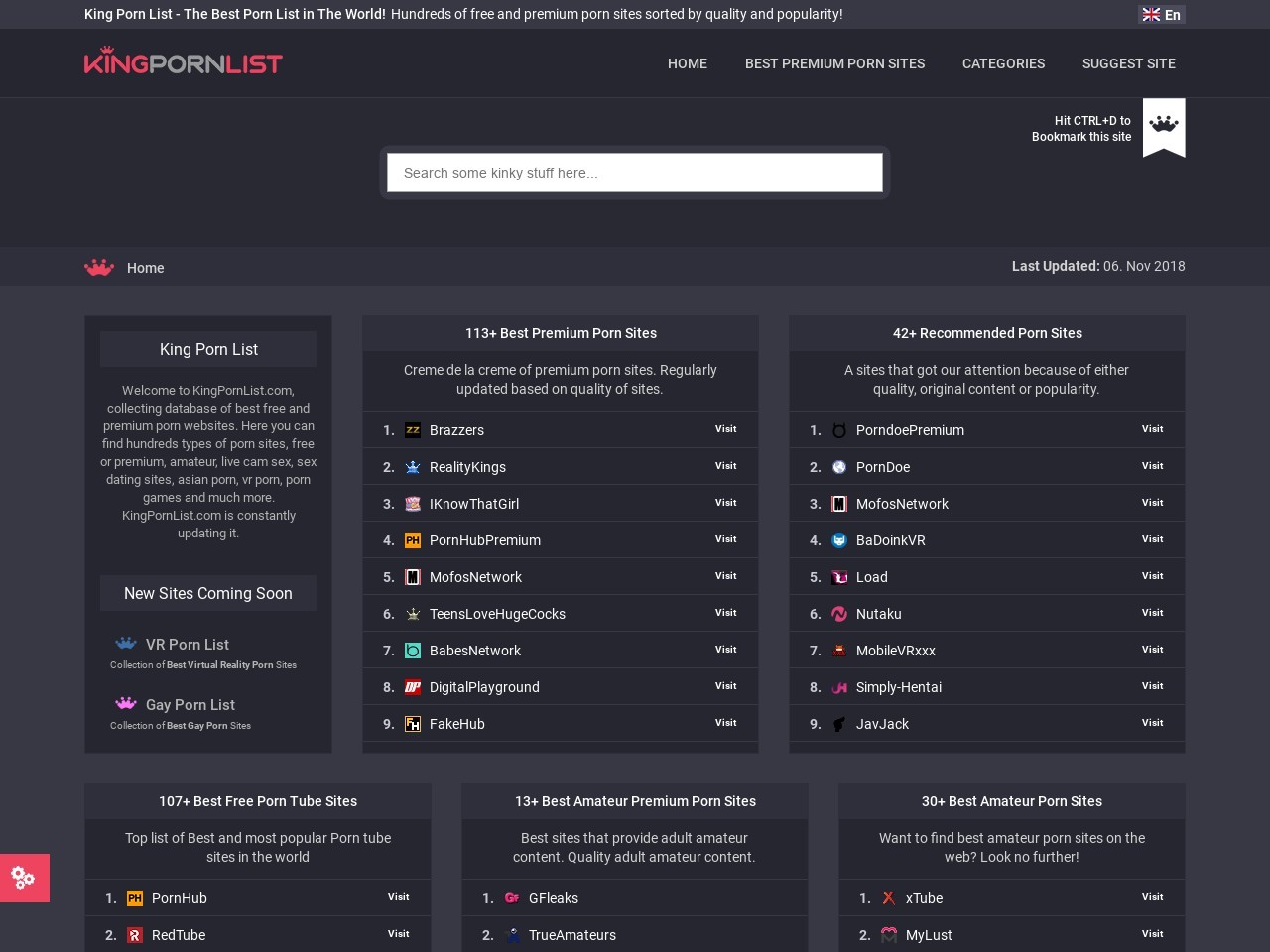This screenshot has height=952, width=1270.
Task: Click Visit next to PorndoePremium
Action: click(1153, 429)
